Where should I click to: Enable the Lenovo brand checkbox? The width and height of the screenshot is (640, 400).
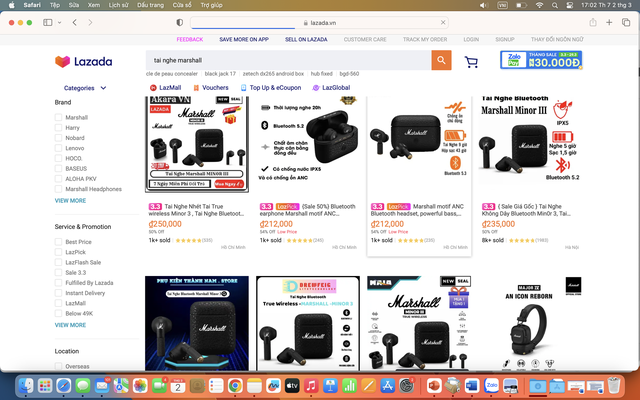58,148
